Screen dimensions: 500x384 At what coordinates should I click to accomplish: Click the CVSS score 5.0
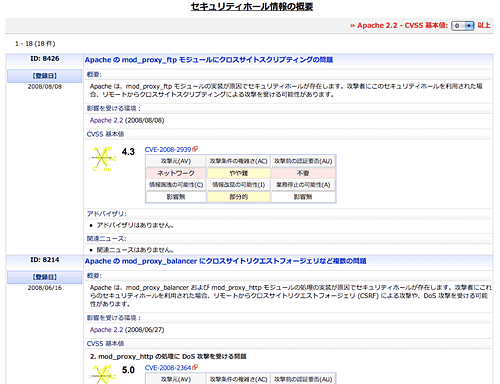click(x=128, y=370)
